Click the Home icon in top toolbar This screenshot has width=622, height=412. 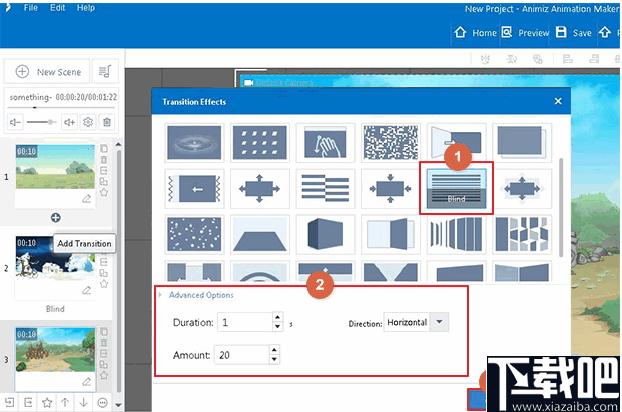(x=460, y=32)
